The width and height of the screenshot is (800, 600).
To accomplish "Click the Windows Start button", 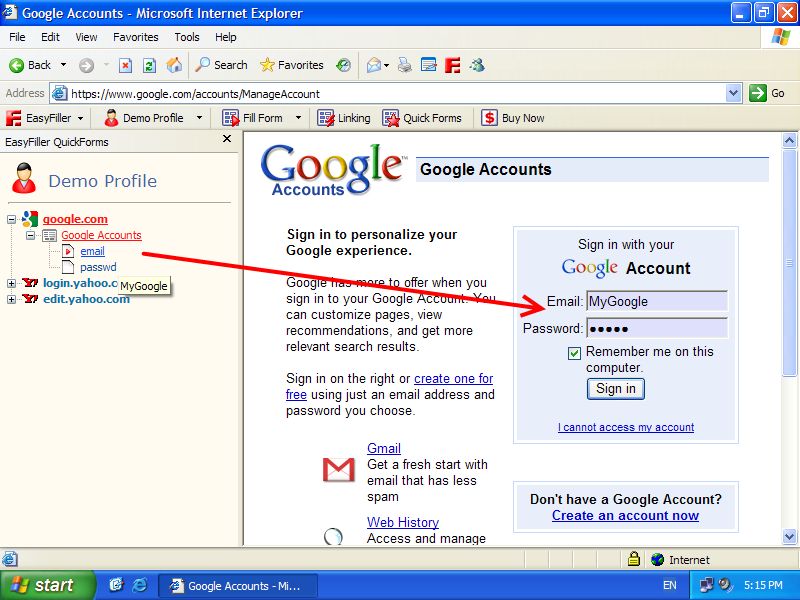I will pyautogui.click(x=47, y=585).
